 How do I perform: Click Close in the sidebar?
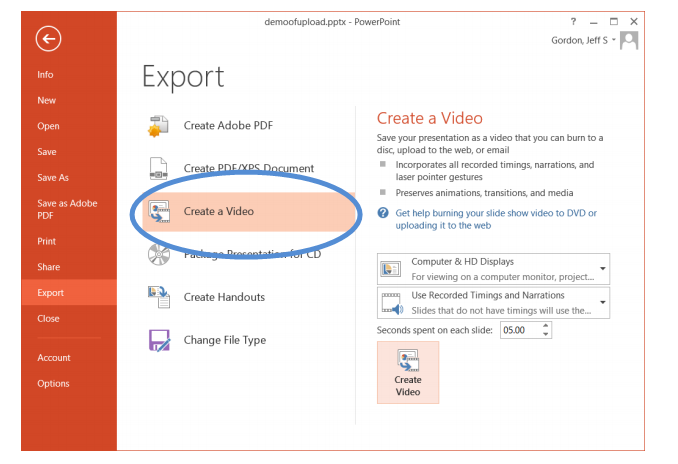(x=48, y=319)
